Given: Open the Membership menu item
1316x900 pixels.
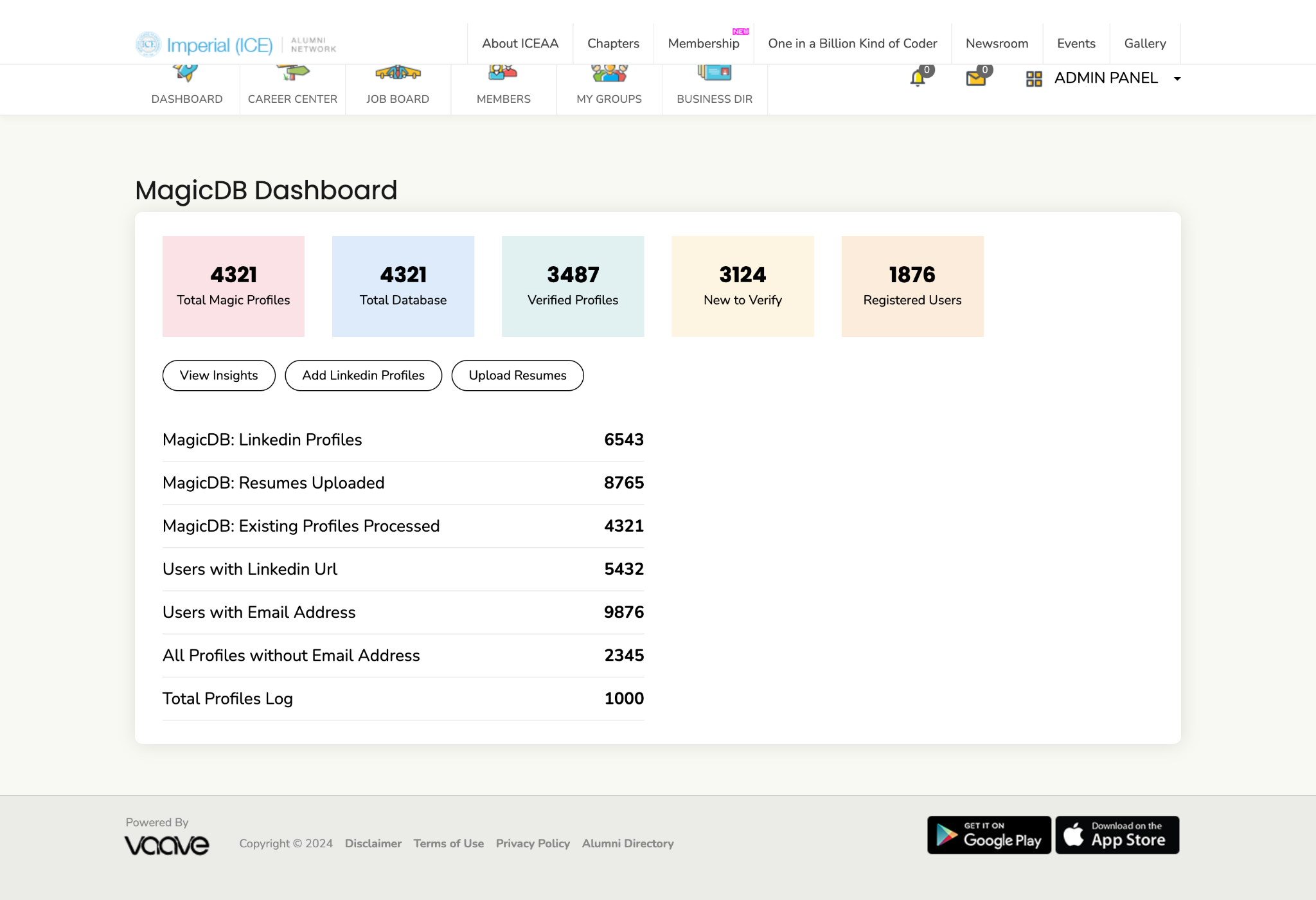Looking at the screenshot, I should point(704,43).
